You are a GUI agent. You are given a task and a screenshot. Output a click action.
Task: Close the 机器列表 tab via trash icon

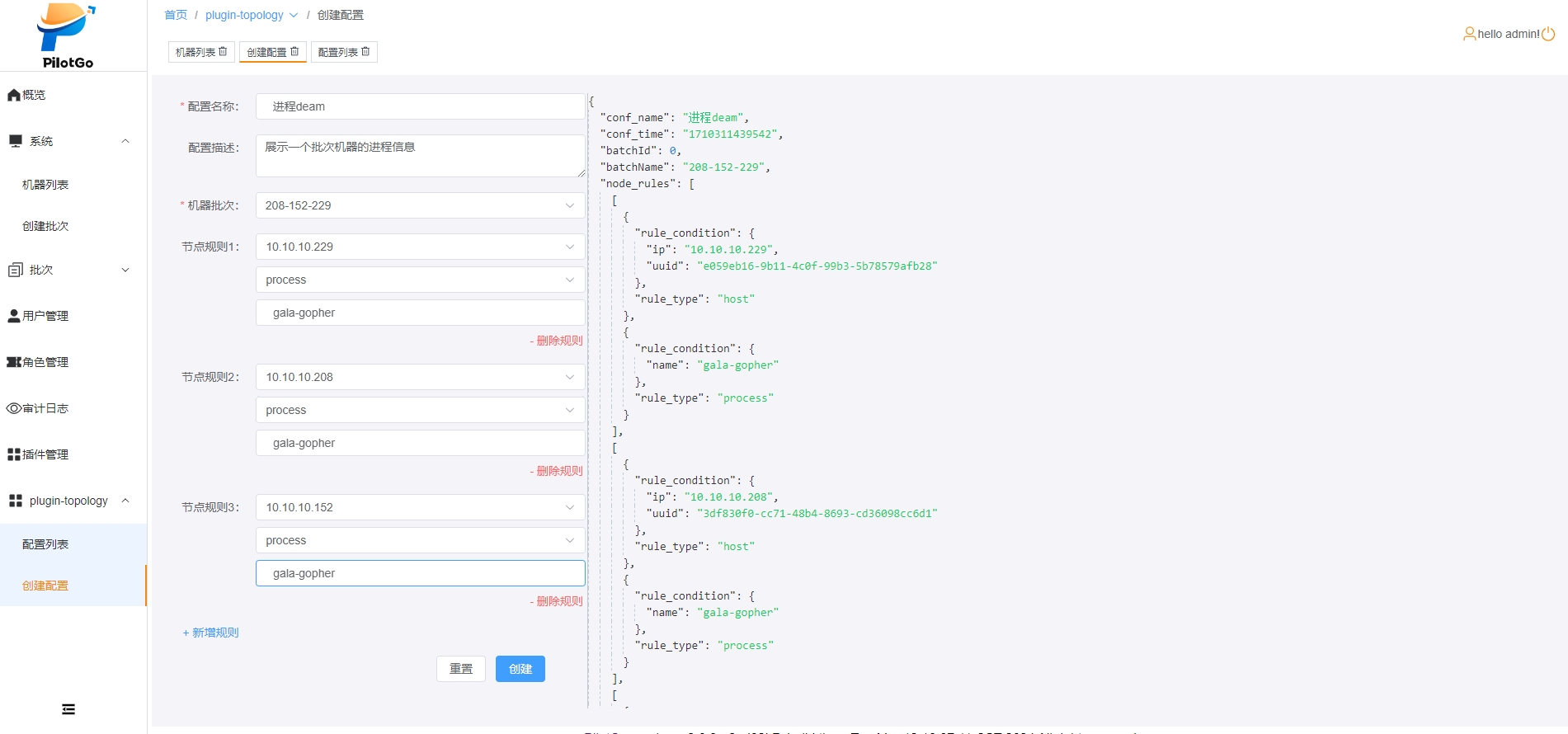click(x=223, y=51)
